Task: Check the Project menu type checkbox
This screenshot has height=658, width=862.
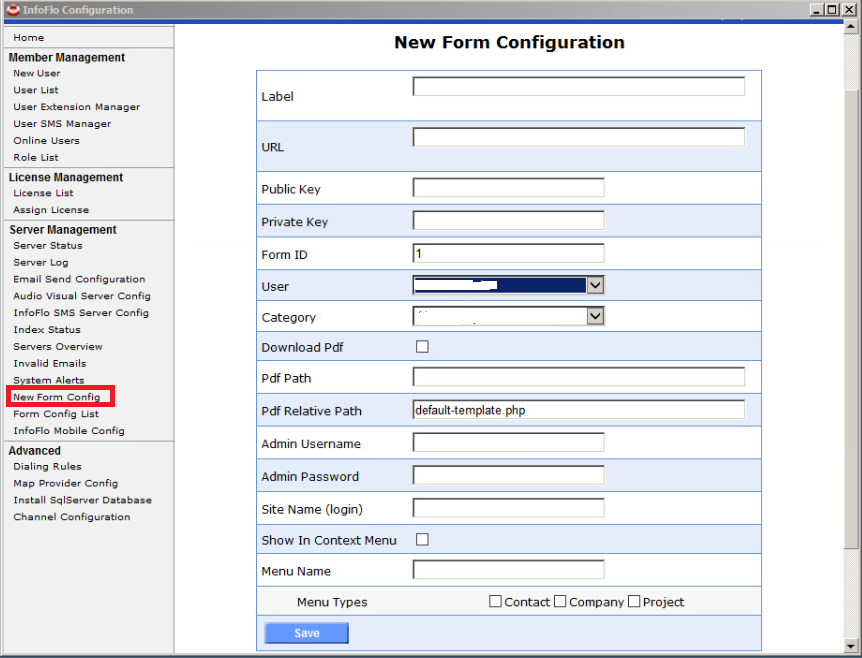Action: [x=634, y=602]
